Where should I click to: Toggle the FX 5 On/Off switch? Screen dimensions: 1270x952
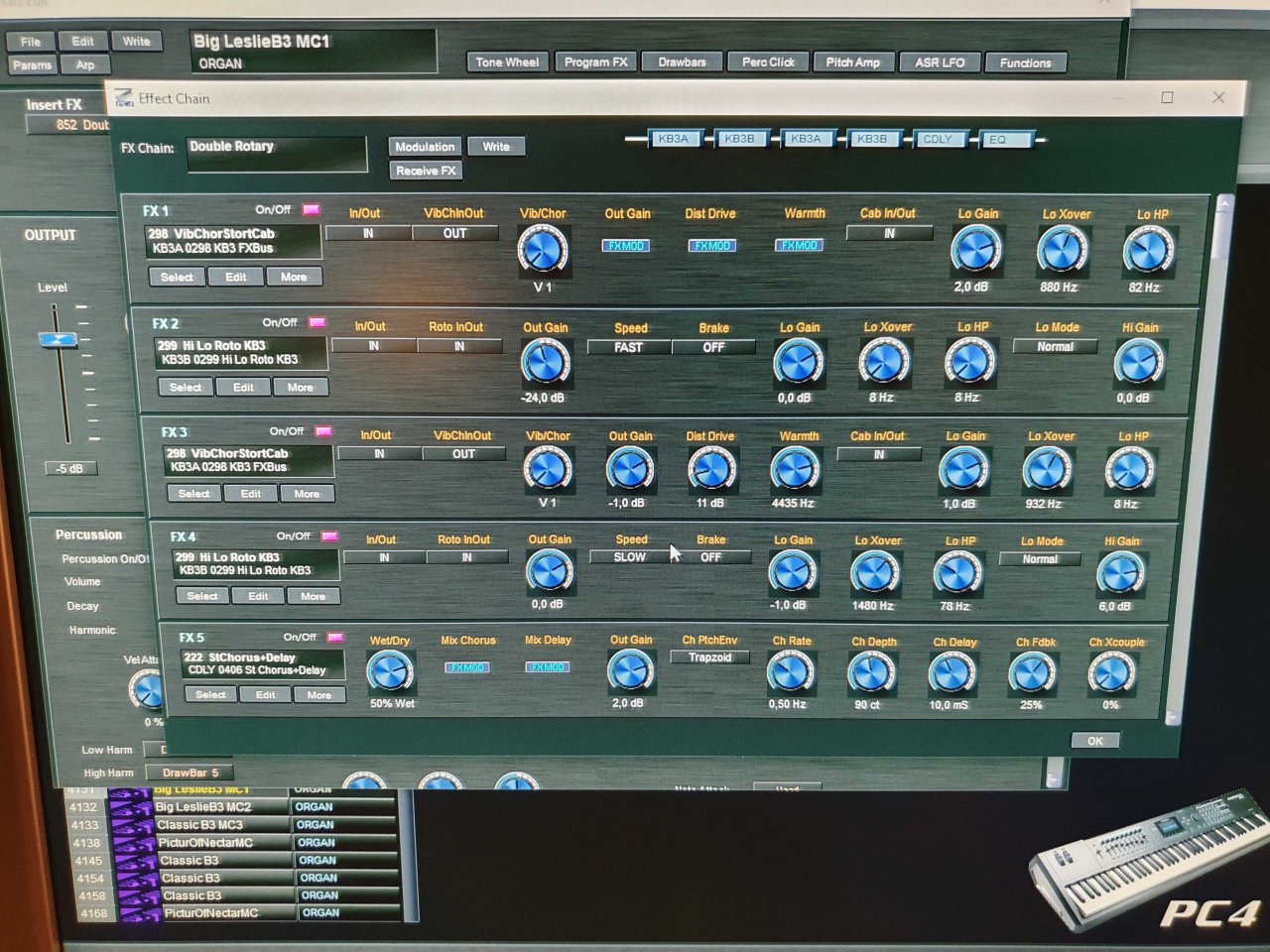click(x=335, y=637)
